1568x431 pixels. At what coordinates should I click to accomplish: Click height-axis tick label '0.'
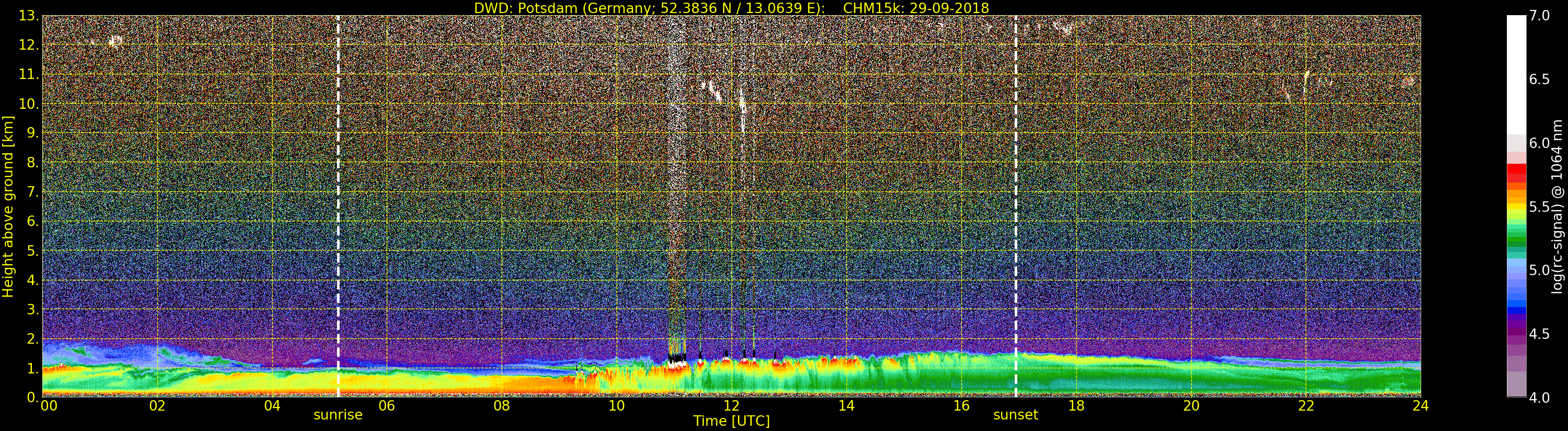pos(33,397)
